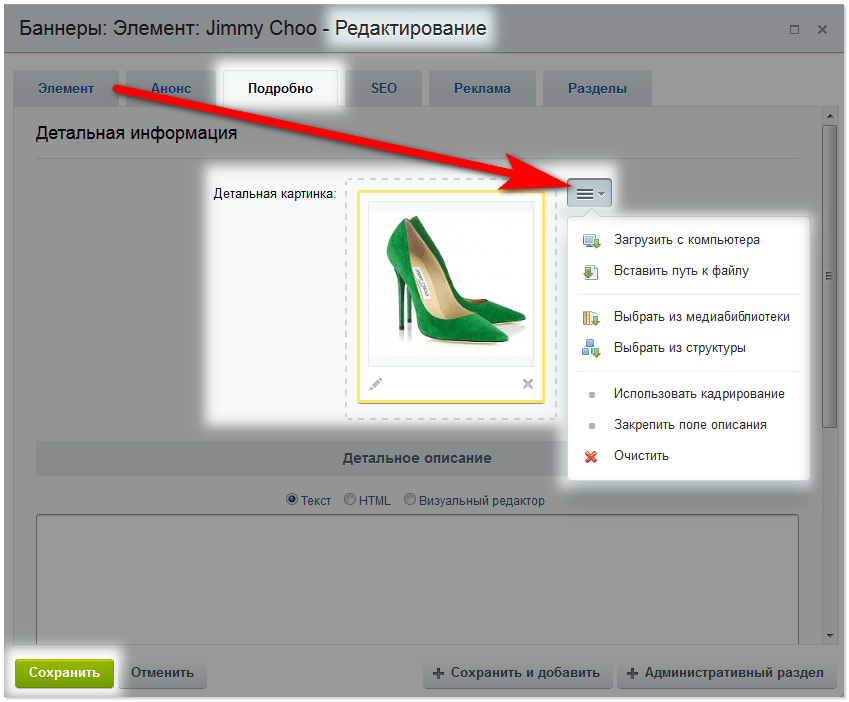This screenshot has height=702, width=849.
Task: Toggle Использовать кадрирование option
Action: [x=699, y=393]
